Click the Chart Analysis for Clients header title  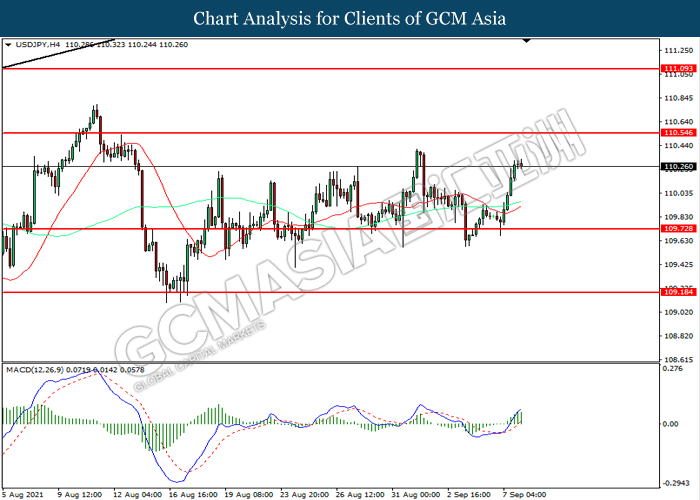point(350,18)
